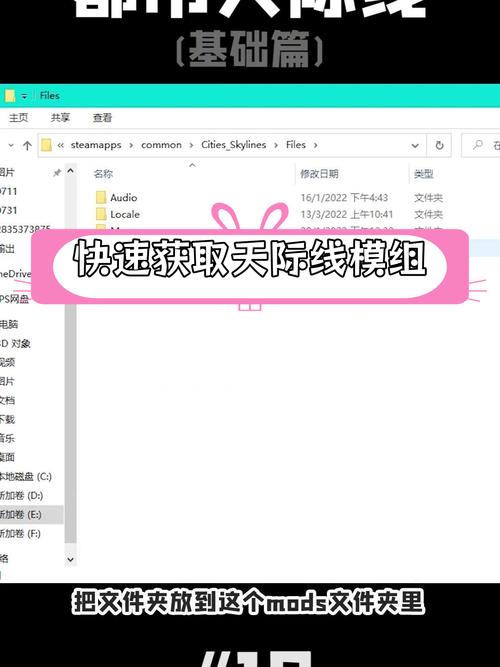This screenshot has width=500, height=667.
Task: Open 桌面 folder in navigation pane
Action: coord(8,457)
